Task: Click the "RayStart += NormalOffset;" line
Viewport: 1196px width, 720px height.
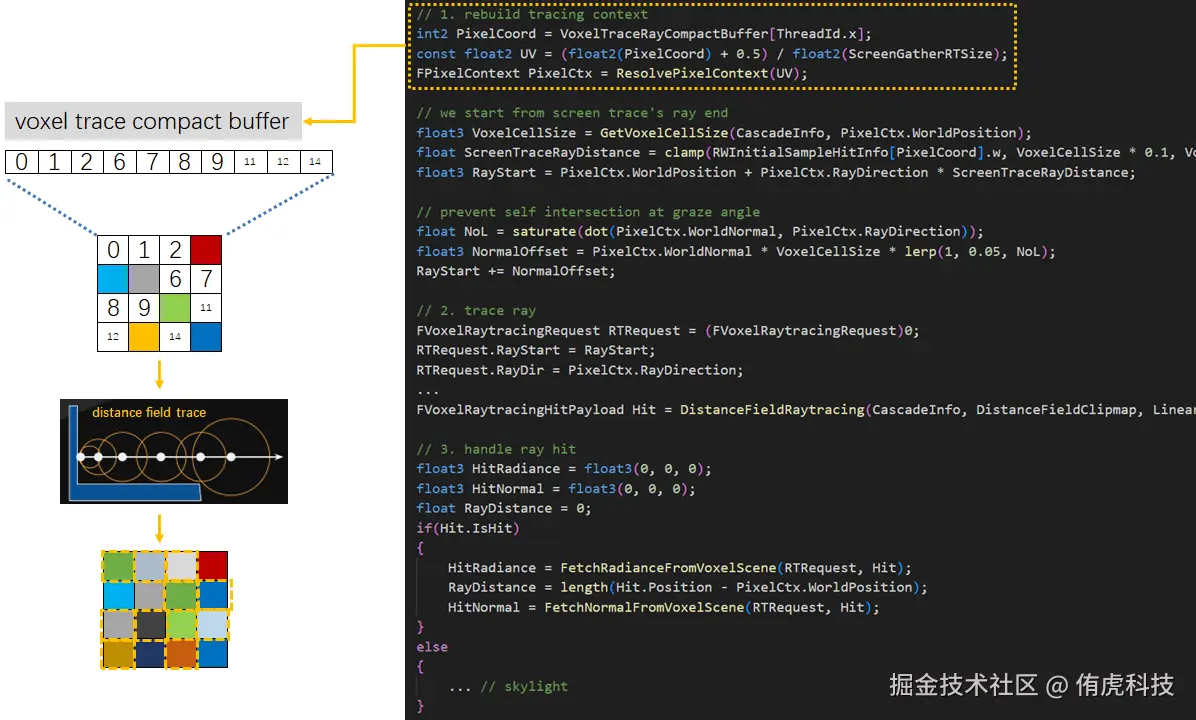Action: [x=515, y=271]
